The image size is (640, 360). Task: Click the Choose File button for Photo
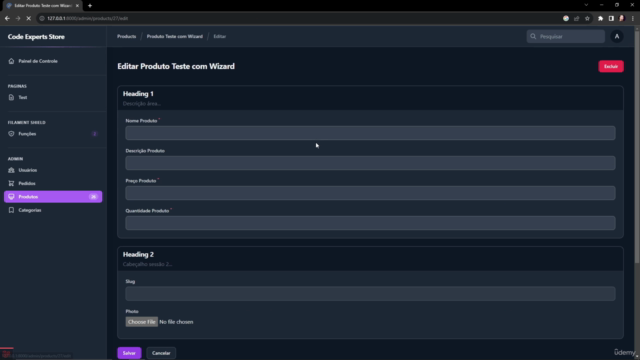pyautogui.click(x=142, y=322)
